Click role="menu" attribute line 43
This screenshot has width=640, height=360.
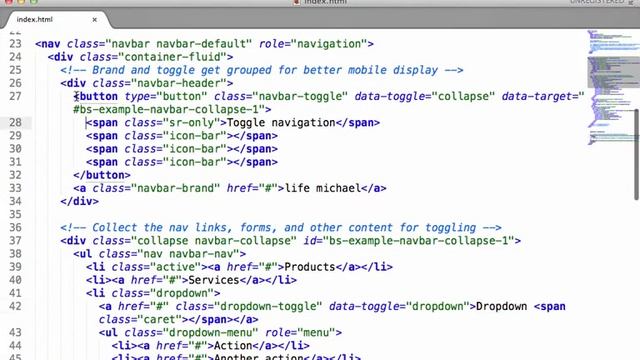300,333
